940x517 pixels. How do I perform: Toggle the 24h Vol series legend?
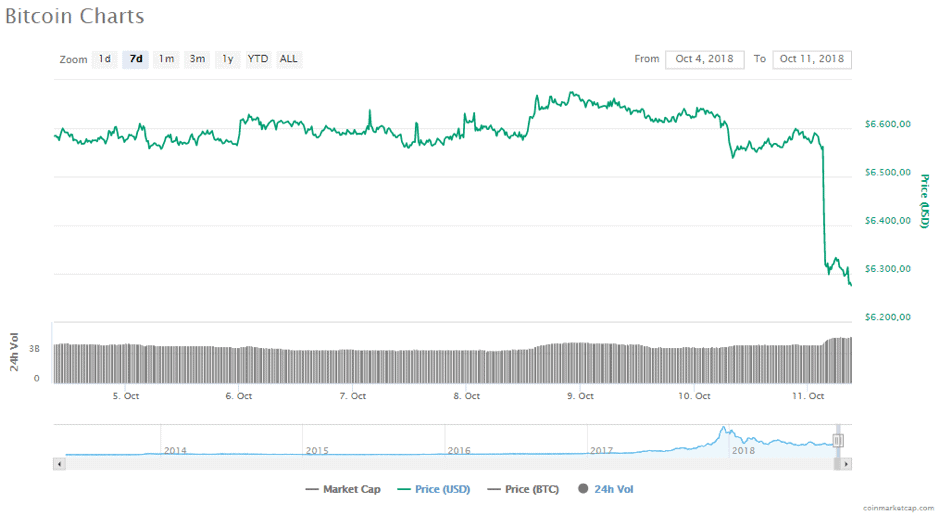click(x=605, y=489)
